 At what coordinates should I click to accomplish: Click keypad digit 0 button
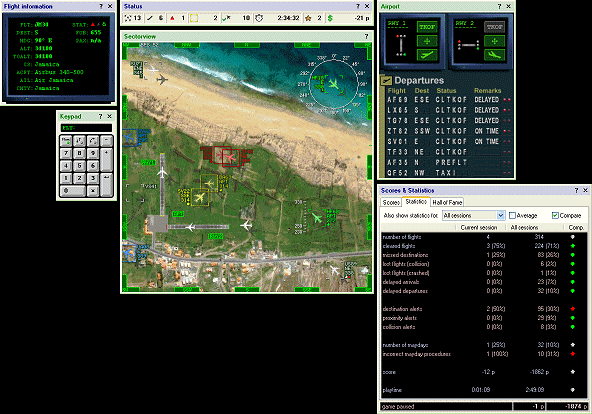(x=72, y=191)
